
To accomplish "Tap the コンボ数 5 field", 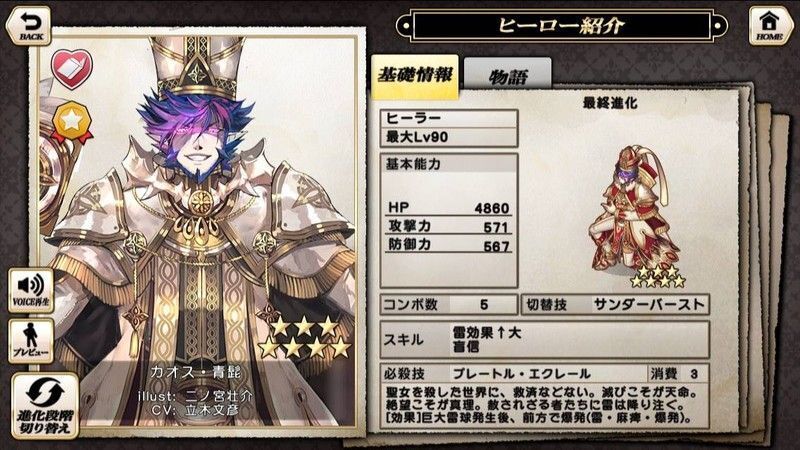I will 449,305.
